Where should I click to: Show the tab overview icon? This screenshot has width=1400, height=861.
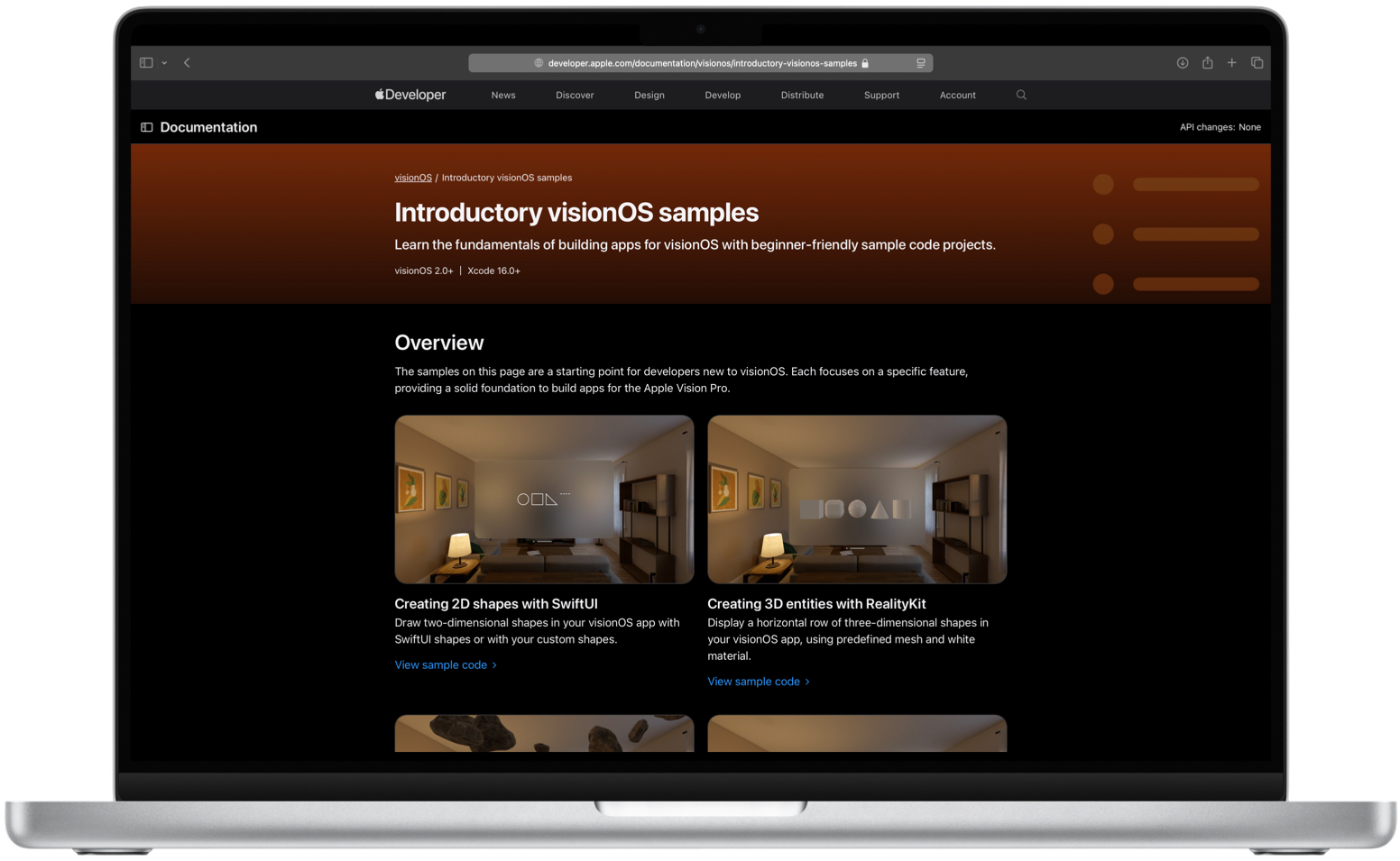pos(1257,63)
